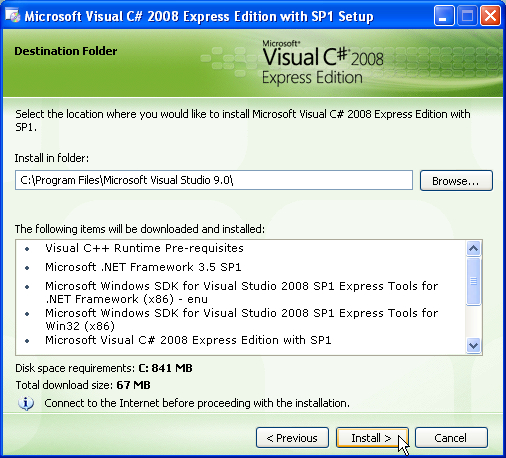Viewport: 506px width, 458px height.
Task: Click the 'C: 841 MB' disk space value
Action: [165, 368]
